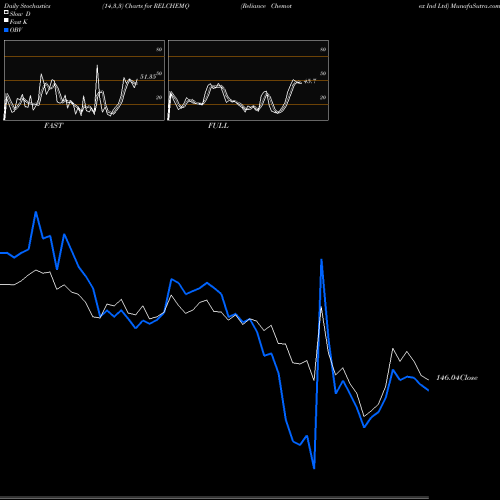This screenshot has width=500, height=500.
Task: Click the Daily Stochastics title text
Action: (x=27, y=6)
